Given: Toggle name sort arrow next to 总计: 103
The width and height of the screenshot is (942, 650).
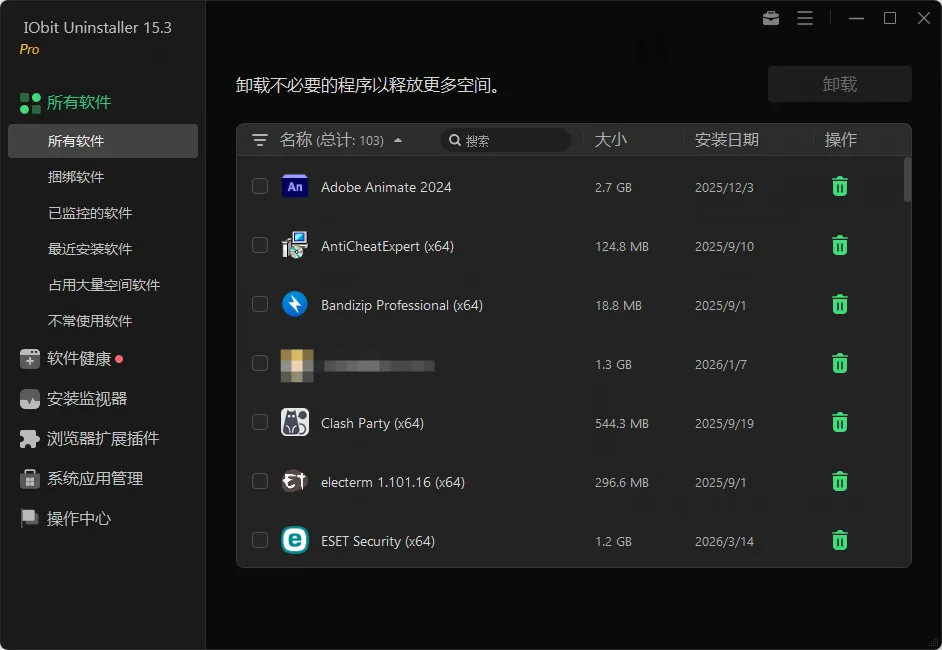Looking at the screenshot, I should pos(398,141).
